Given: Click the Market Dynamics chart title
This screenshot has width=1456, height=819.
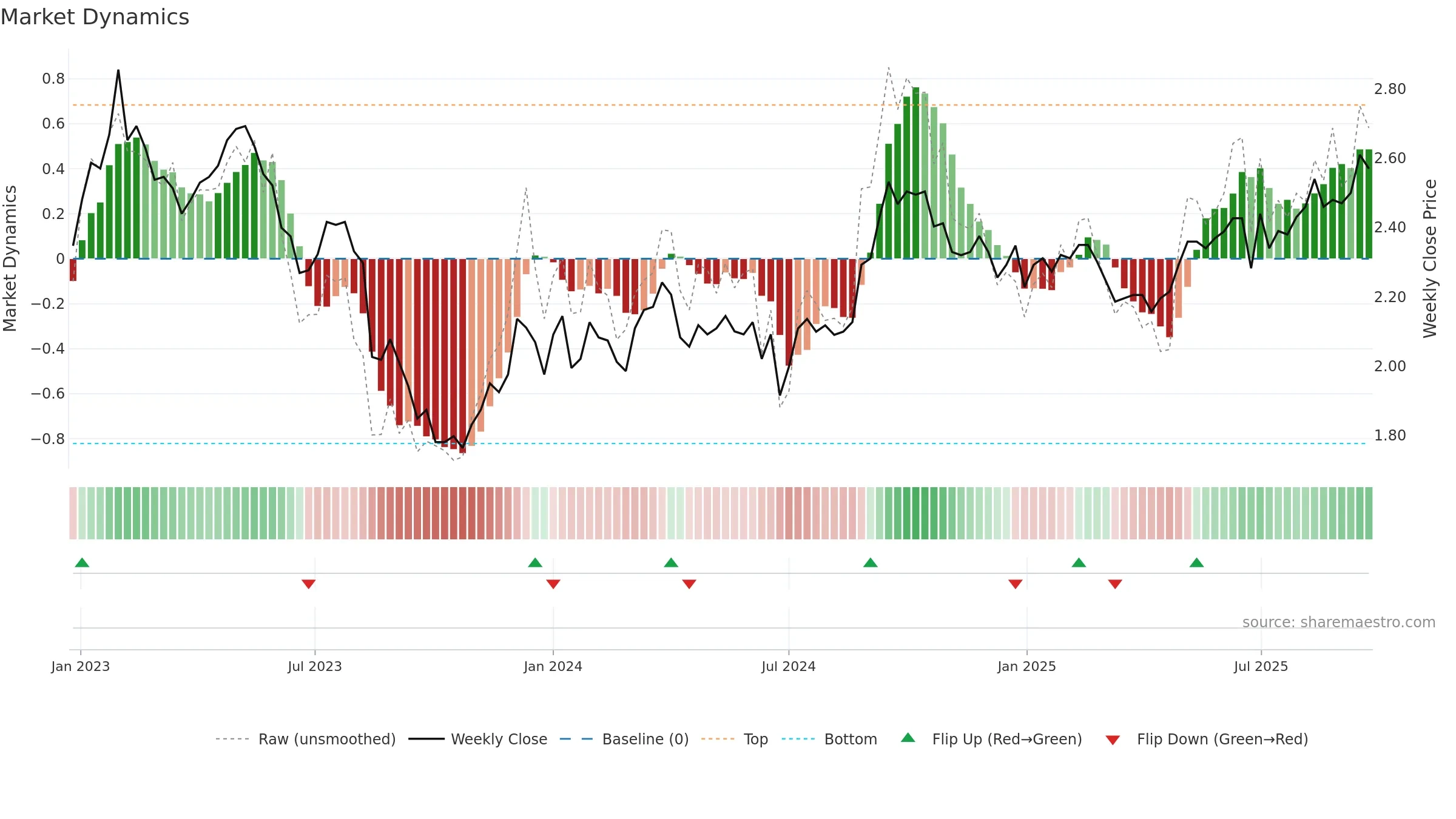Looking at the screenshot, I should (95, 17).
